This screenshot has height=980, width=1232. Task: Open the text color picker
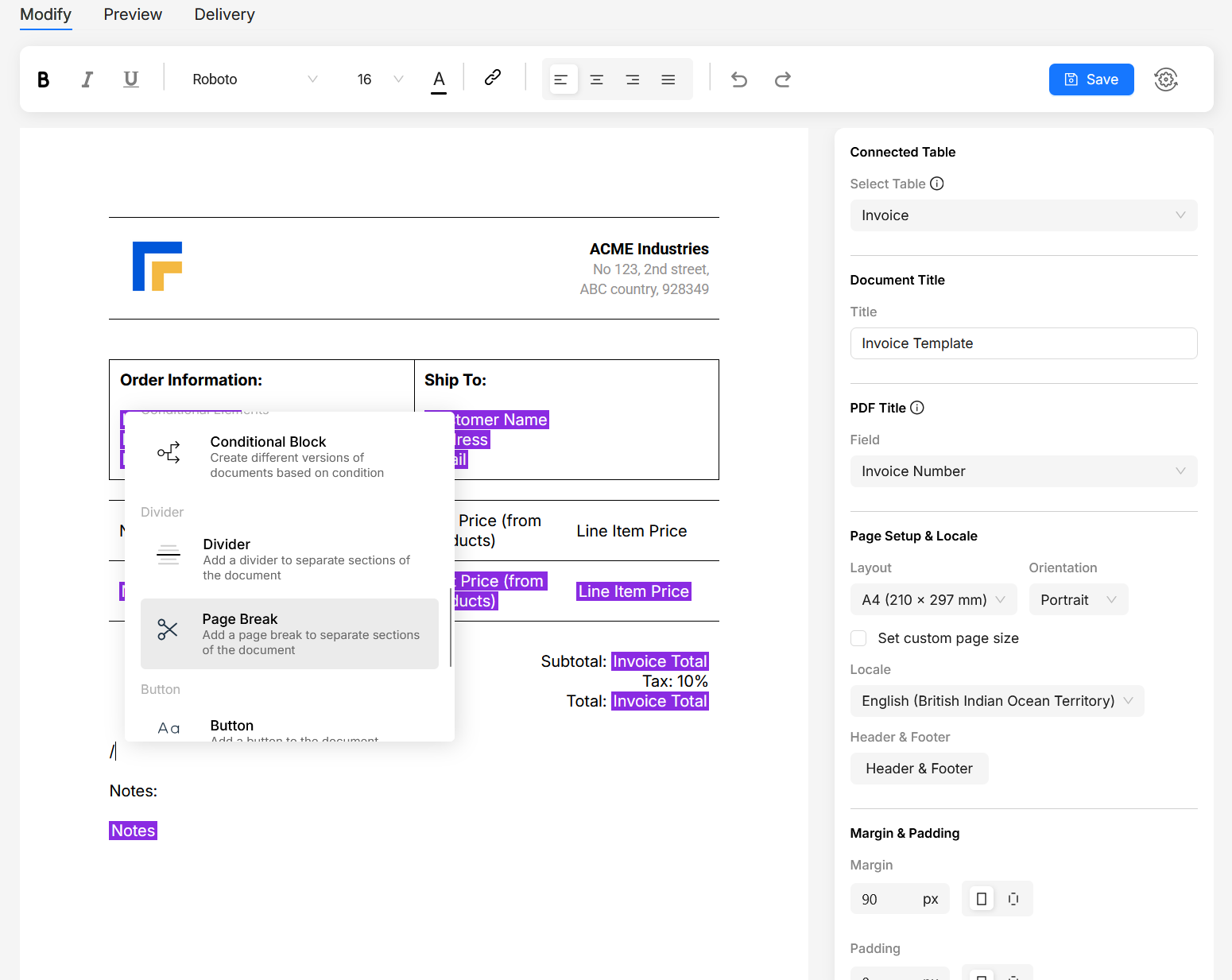[x=439, y=79]
